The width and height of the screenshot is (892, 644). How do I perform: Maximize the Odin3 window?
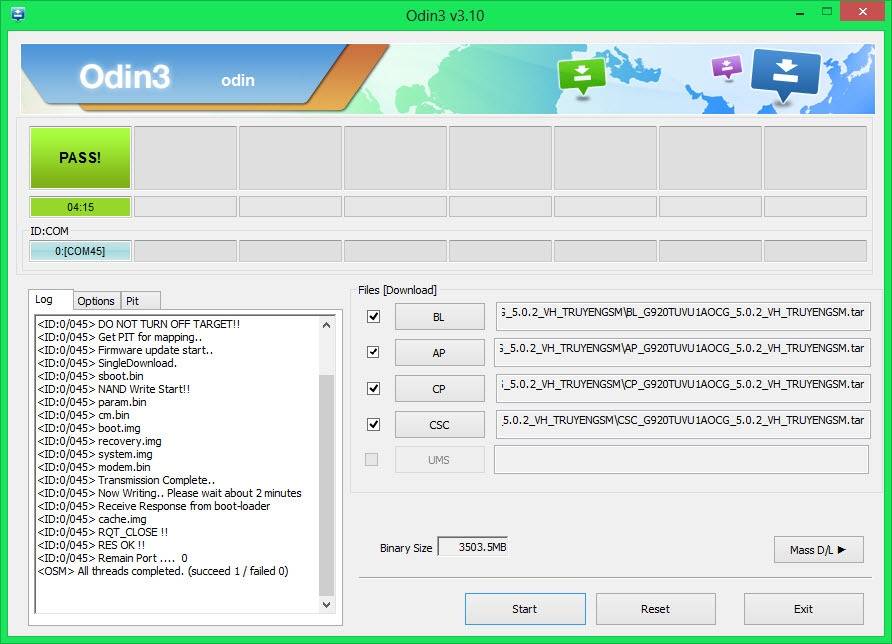pos(827,11)
